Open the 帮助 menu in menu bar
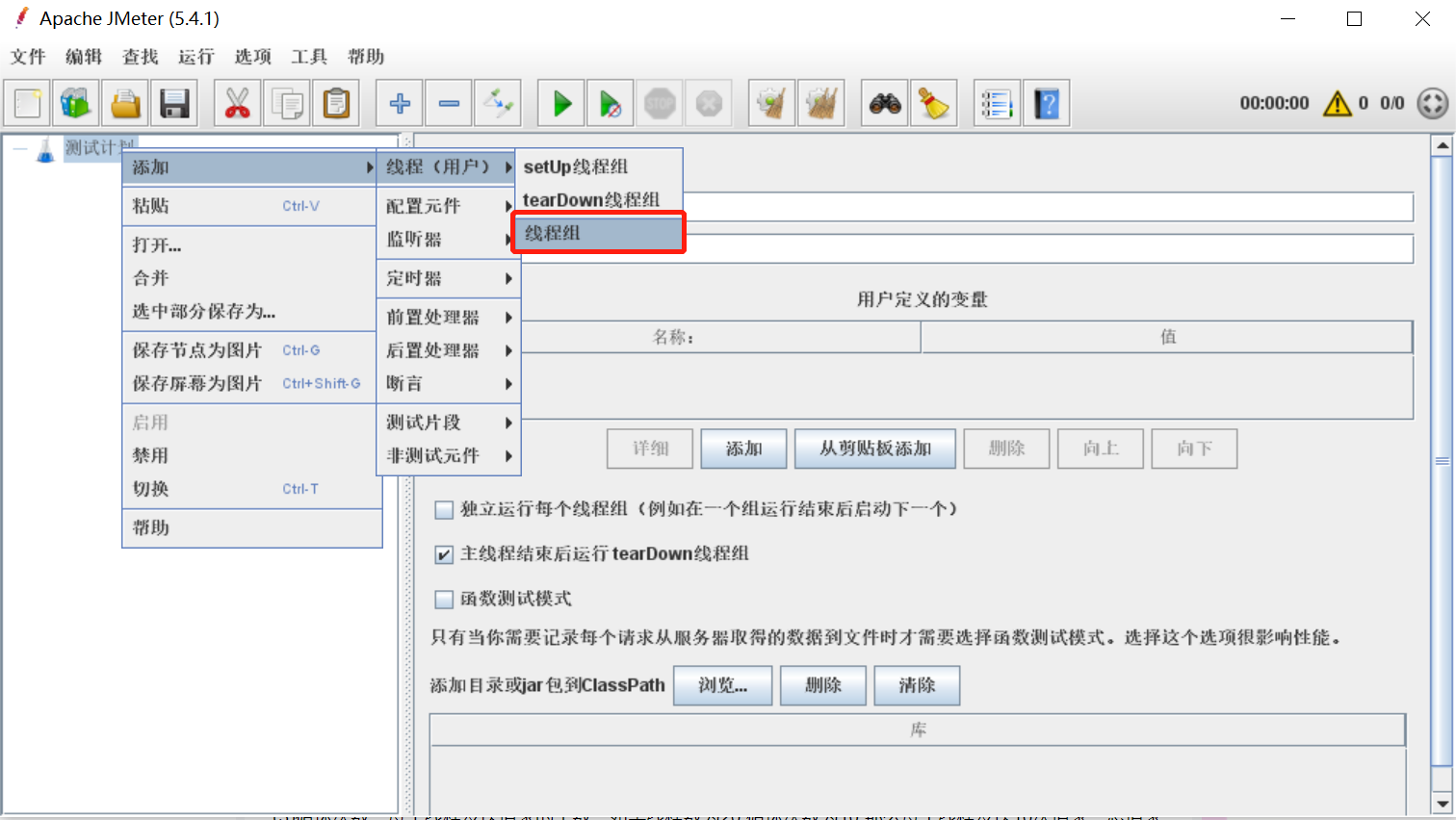1456x820 pixels. click(x=366, y=57)
